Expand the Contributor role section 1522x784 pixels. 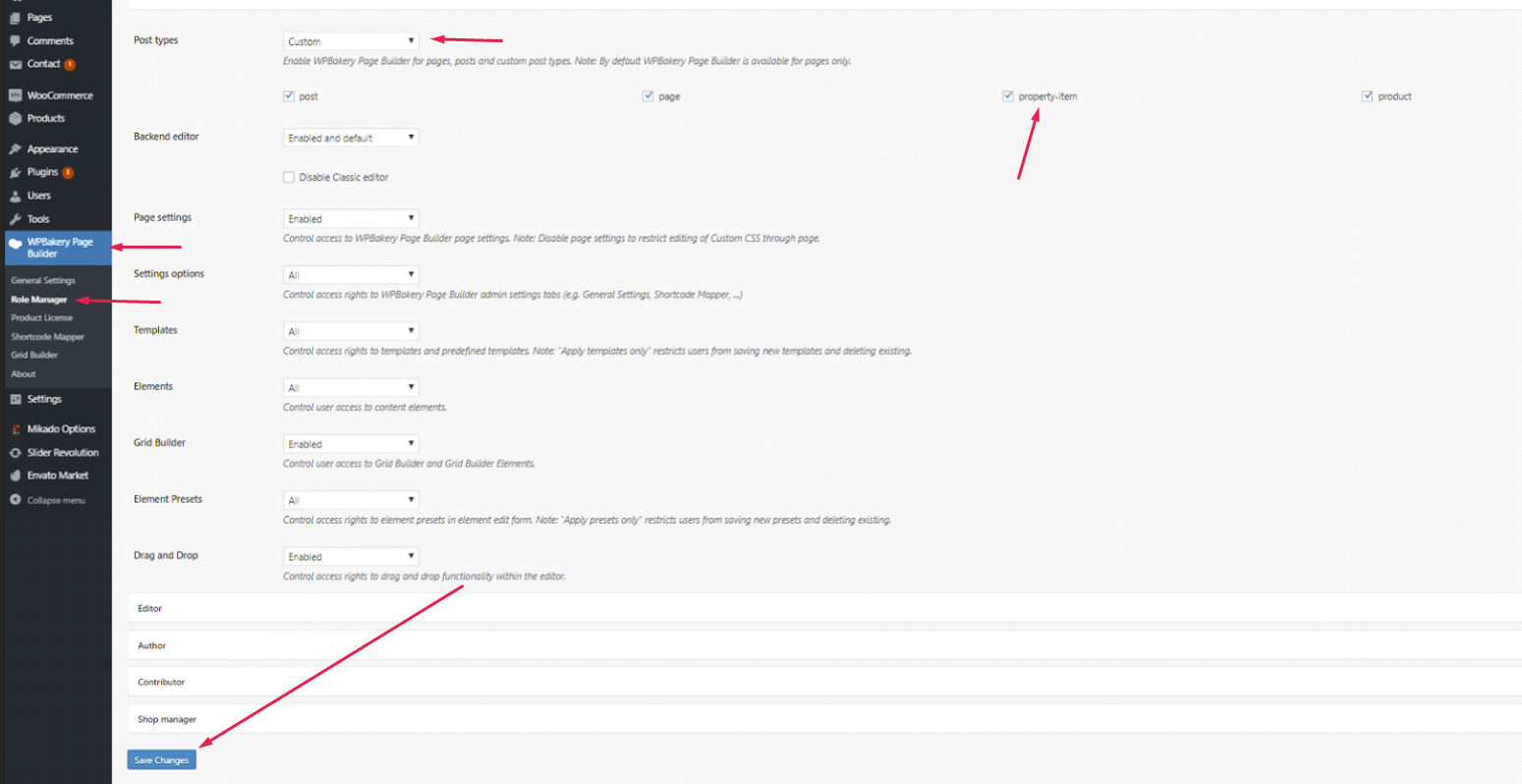(x=824, y=682)
